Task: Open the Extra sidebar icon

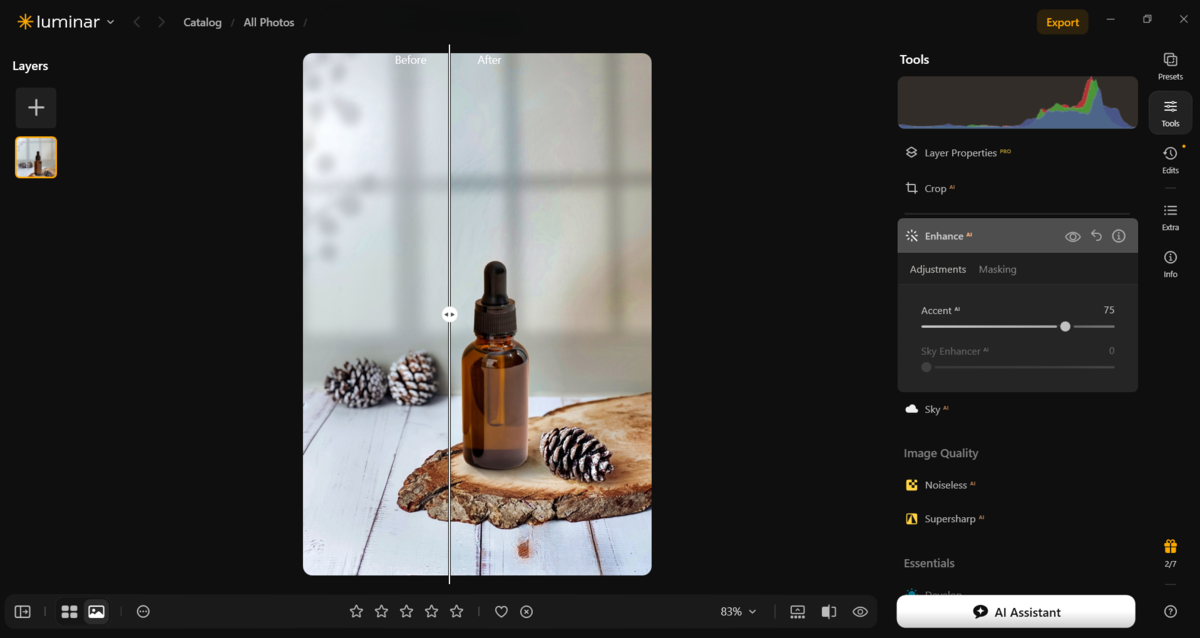Action: point(1170,216)
